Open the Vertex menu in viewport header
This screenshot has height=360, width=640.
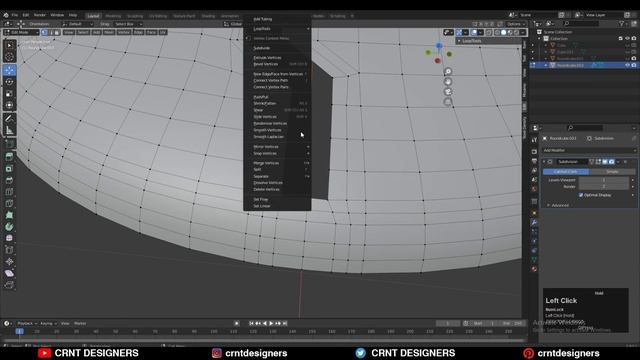(124, 32)
